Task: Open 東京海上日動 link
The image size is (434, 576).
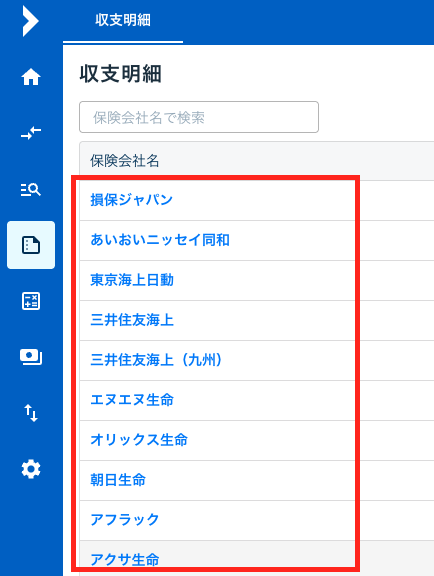Action: (132, 280)
